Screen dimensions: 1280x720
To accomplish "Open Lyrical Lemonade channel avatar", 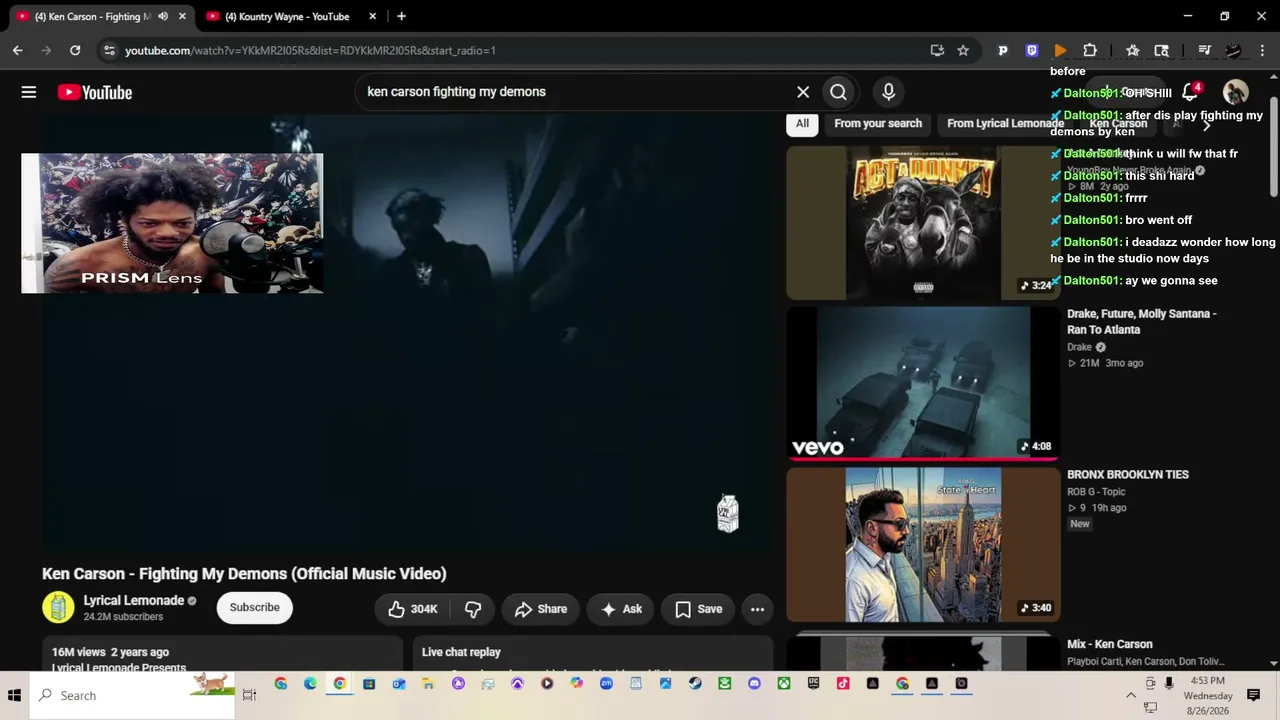I will [x=58, y=607].
